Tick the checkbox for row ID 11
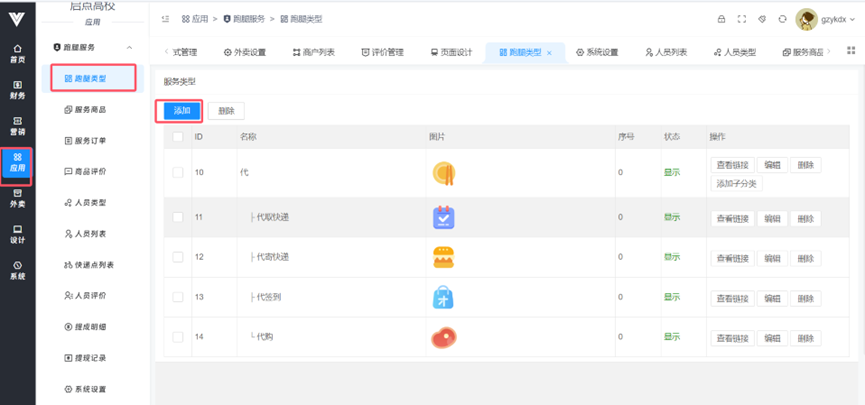The height and width of the screenshot is (405, 865). 178,217
